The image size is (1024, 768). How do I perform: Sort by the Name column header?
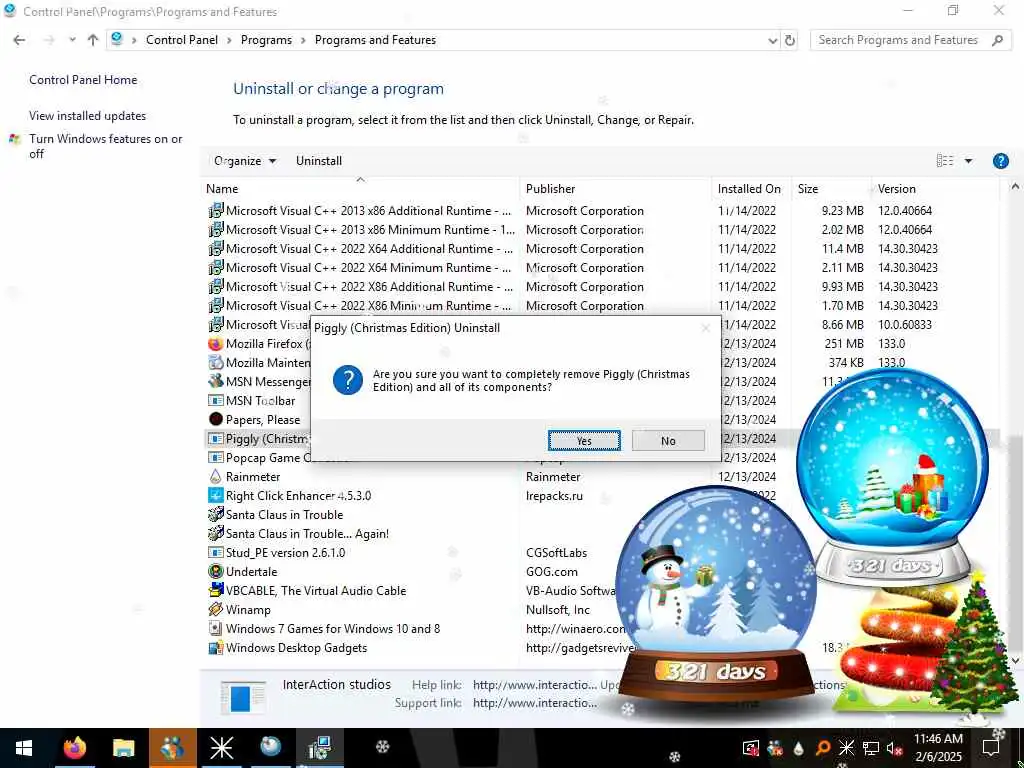(360, 189)
